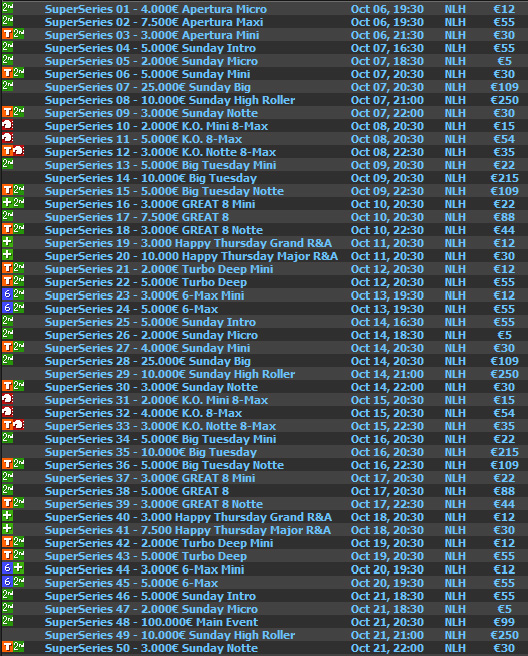Open SuperSeries 32 - 4.000€ K.O. 8-Max
Screen dimensions: 528x656
click(143, 413)
